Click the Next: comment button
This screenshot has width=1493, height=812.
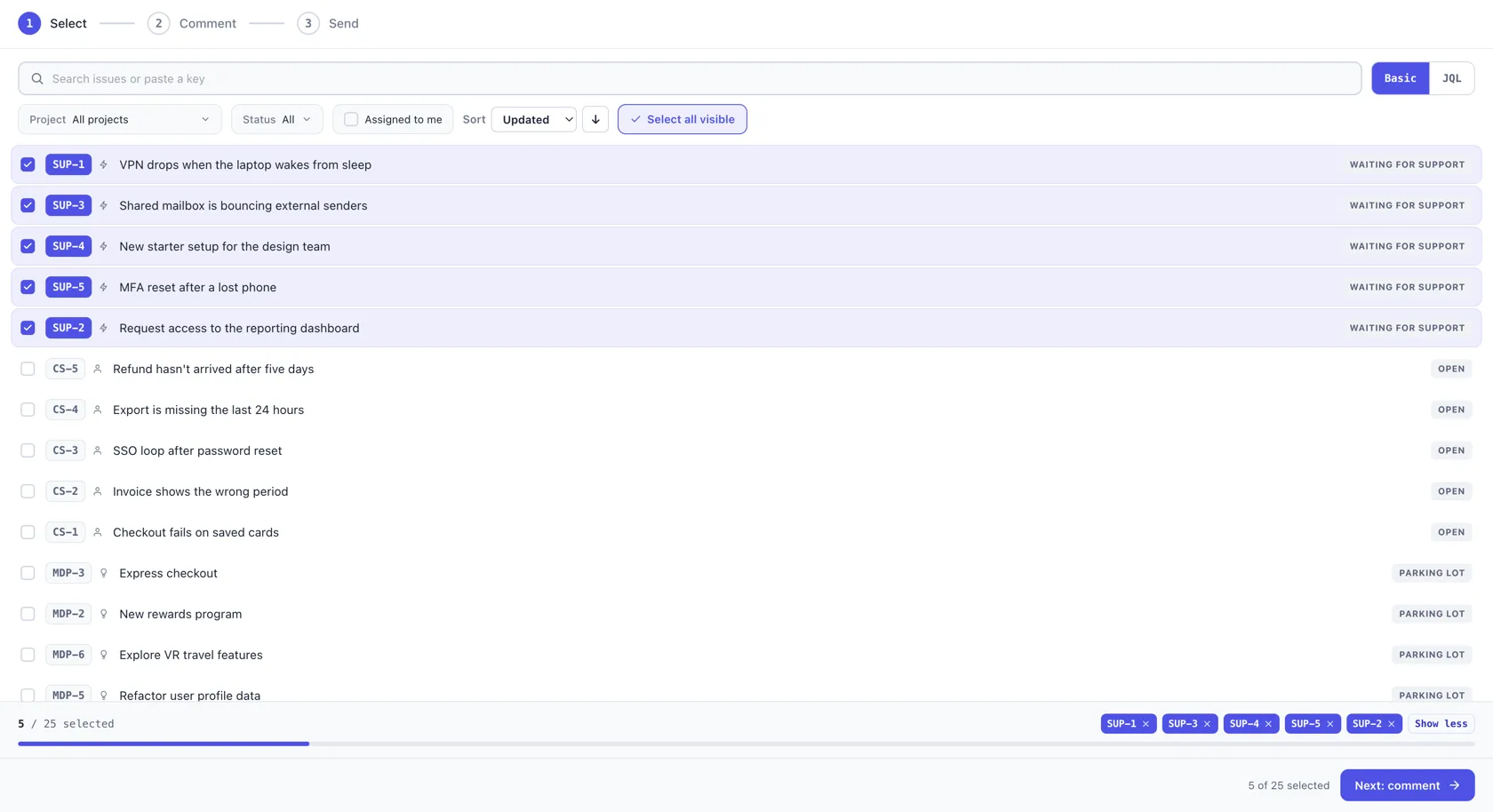1407,785
